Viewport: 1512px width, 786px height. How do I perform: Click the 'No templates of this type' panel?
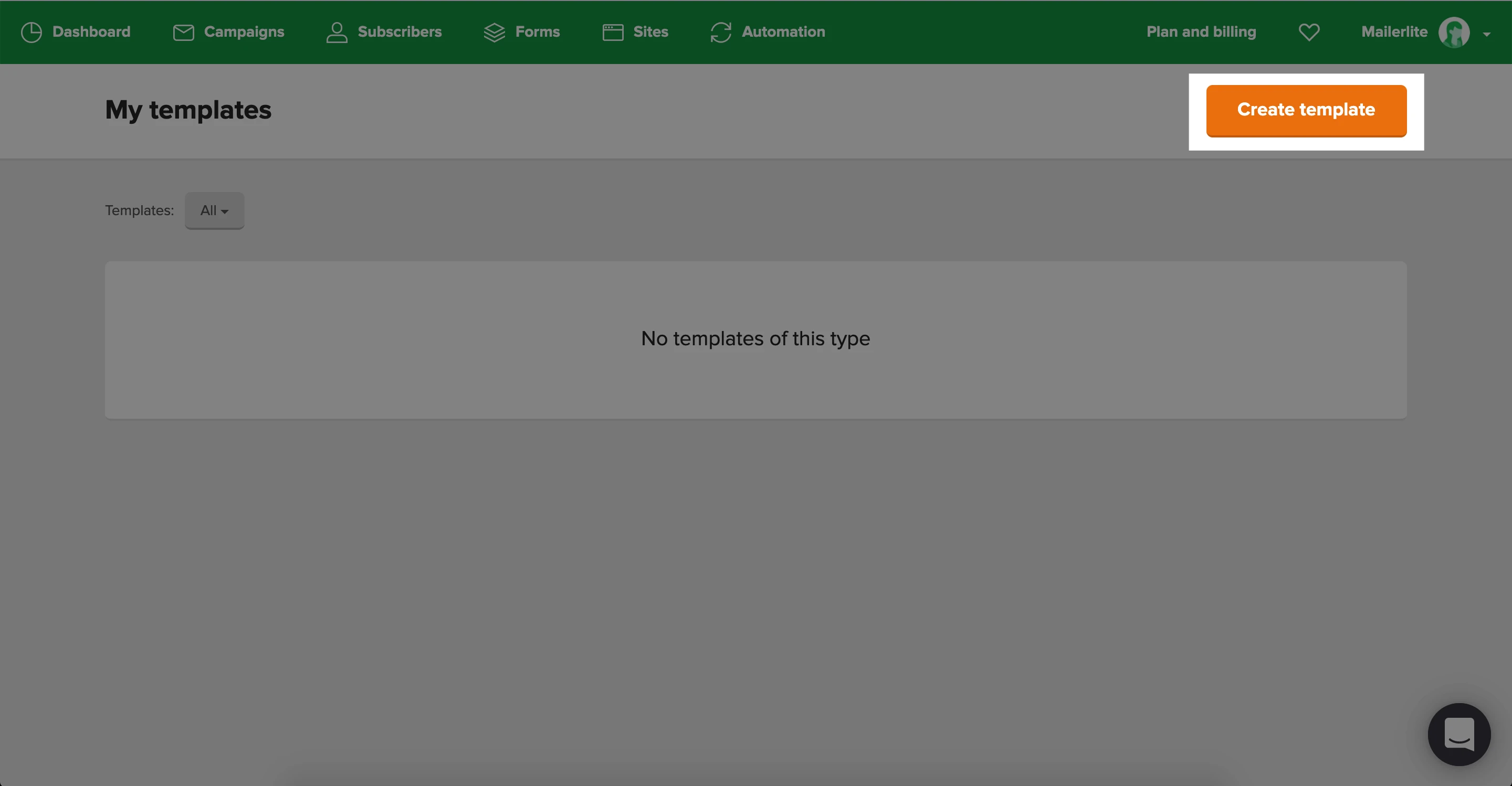755,339
